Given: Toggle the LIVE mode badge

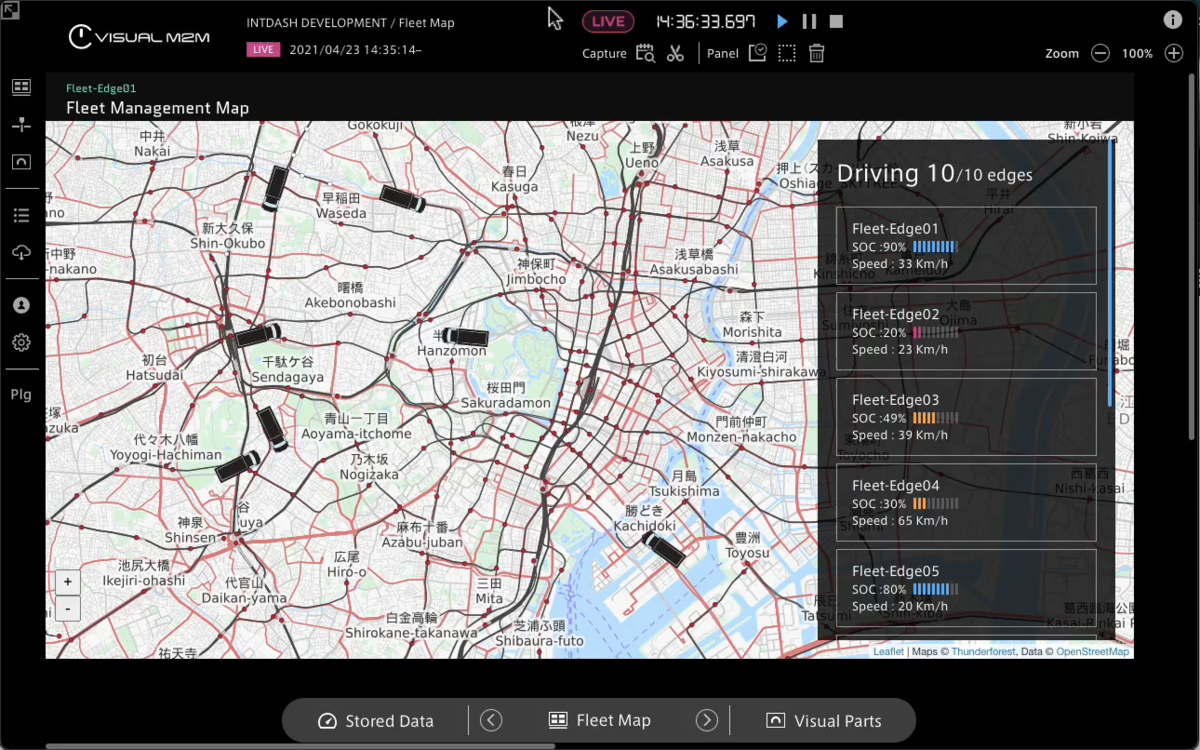Looking at the screenshot, I should click(x=608, y=21).
